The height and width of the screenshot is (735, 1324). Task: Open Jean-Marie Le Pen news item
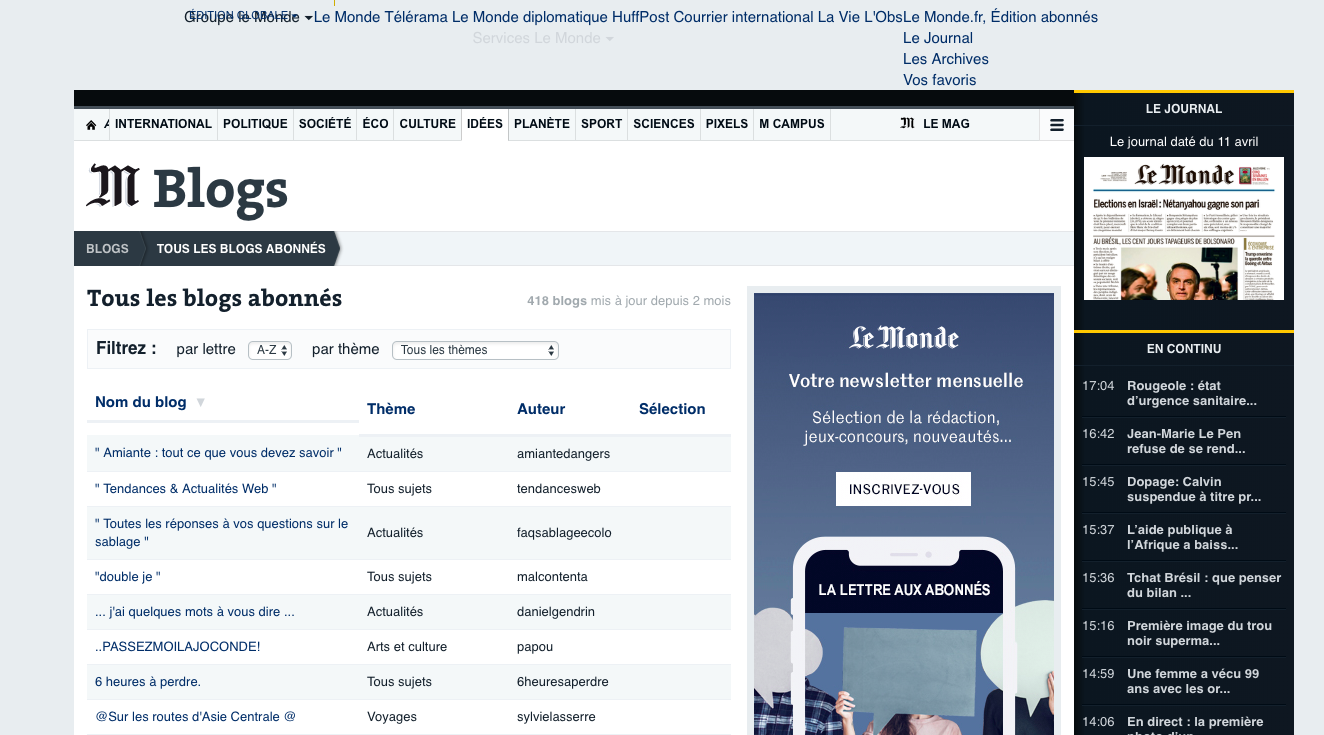pos(1184,441)
